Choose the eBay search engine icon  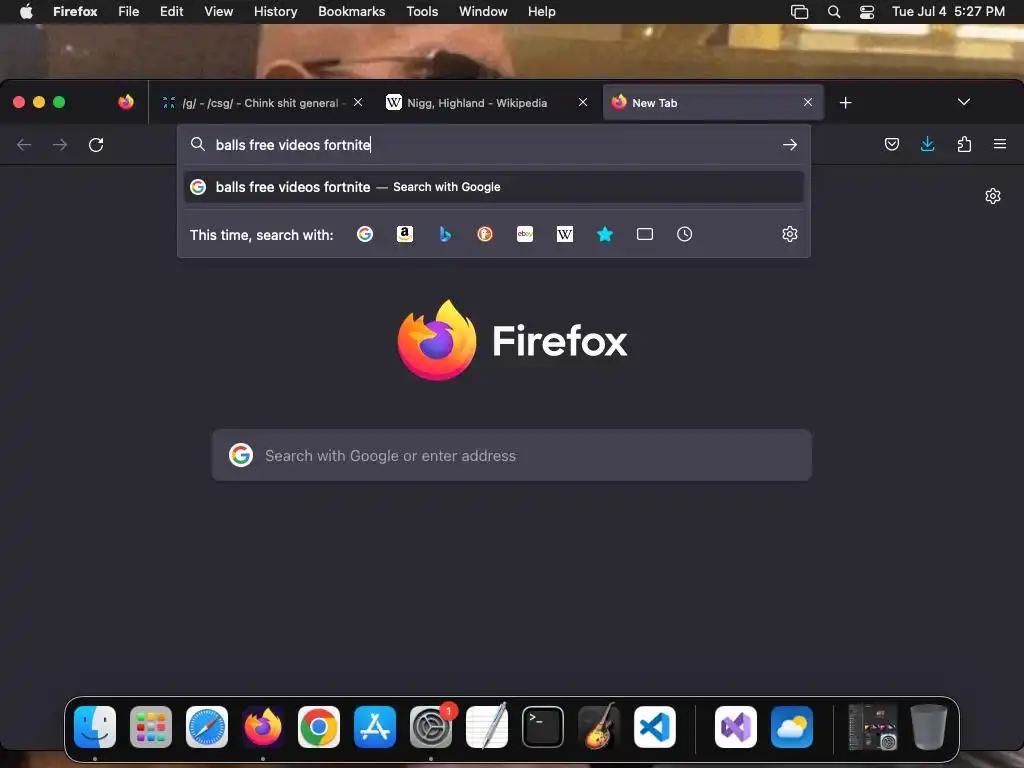point(525,234)
